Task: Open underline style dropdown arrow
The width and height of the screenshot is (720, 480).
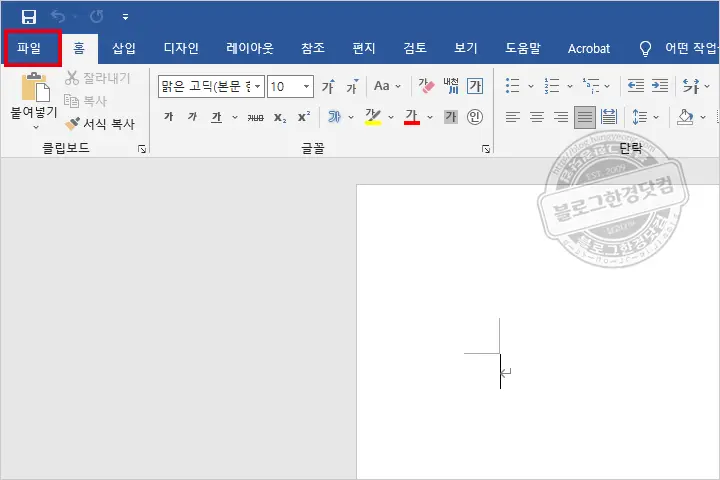Action: 235,118
